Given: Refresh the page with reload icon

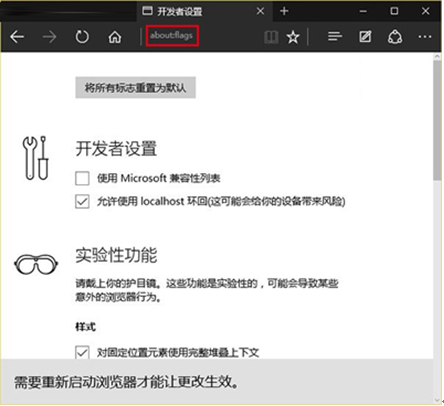Looking at the screenshot, I should (x=82, y=37).
